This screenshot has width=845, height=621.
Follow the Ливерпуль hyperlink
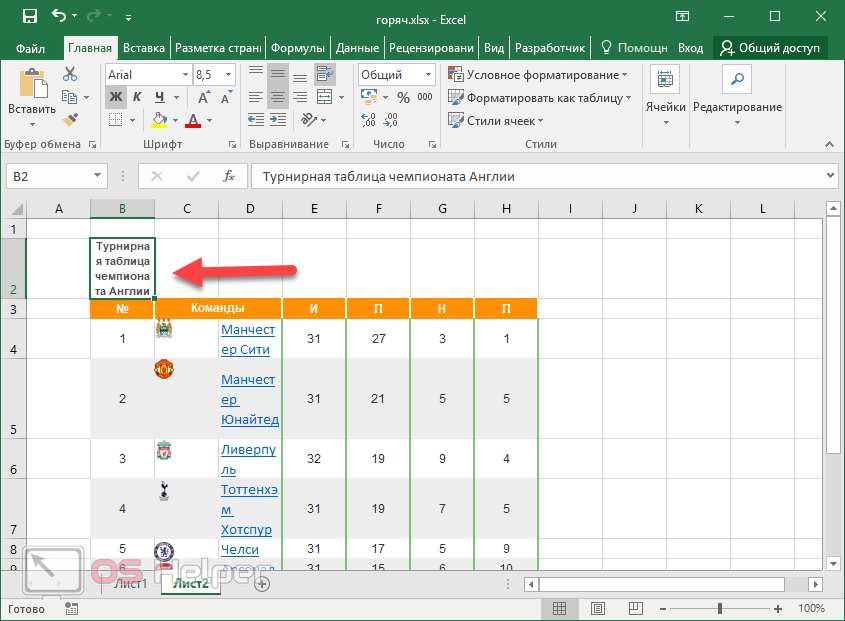point(246,458)
